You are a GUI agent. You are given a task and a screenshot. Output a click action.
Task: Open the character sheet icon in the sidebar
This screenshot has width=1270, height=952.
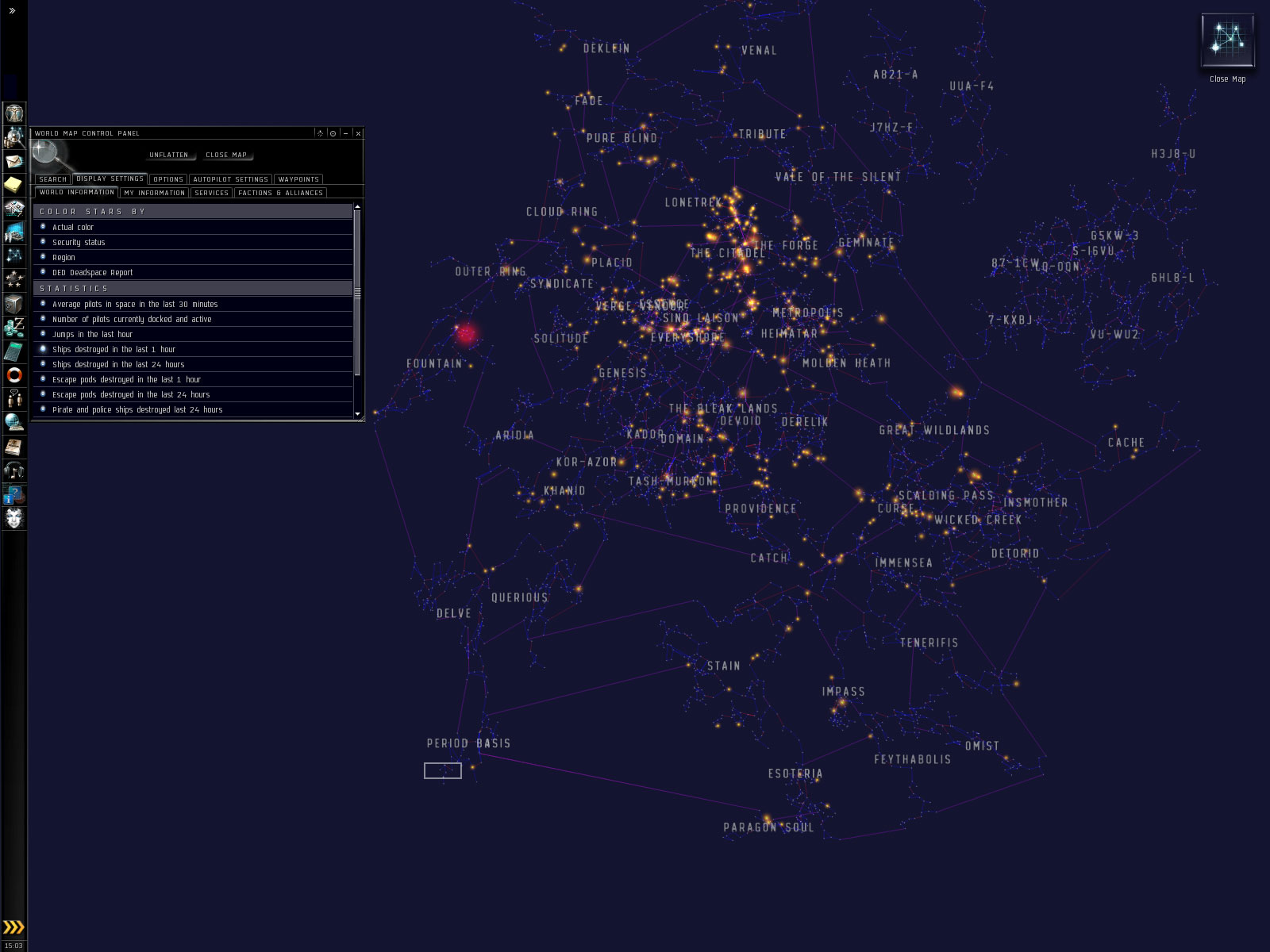14,113
